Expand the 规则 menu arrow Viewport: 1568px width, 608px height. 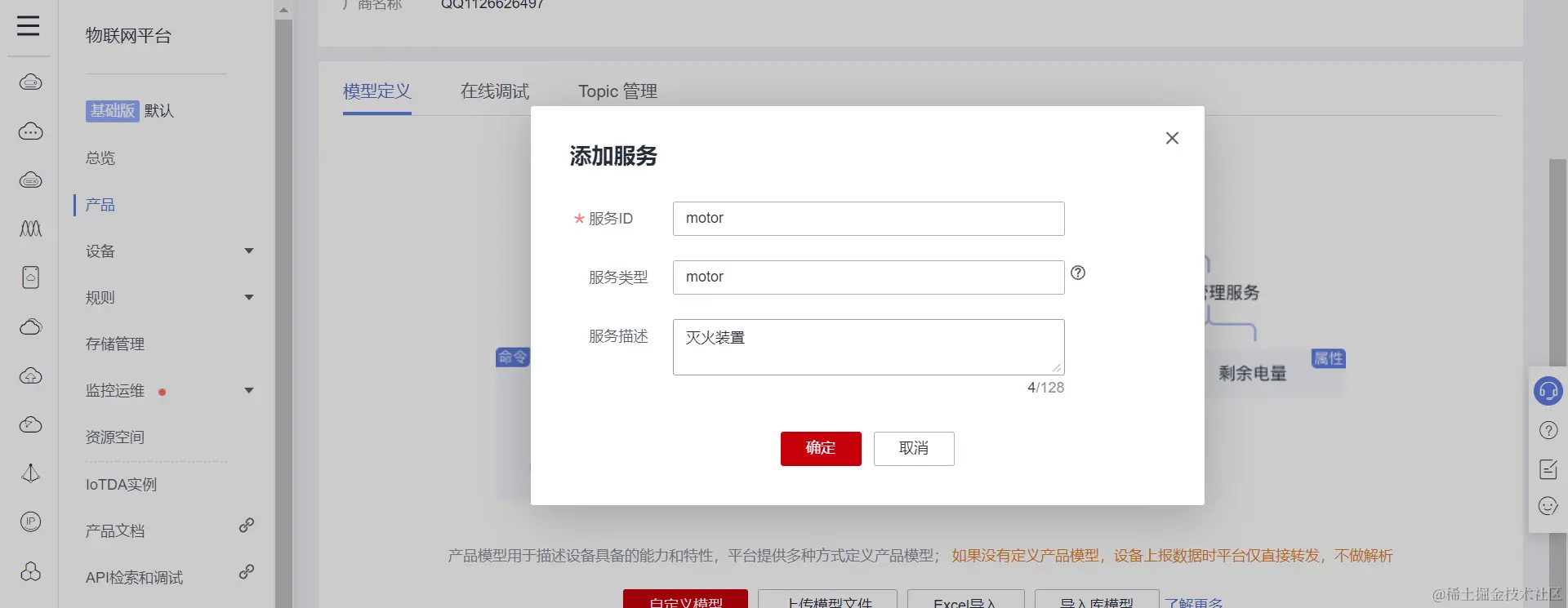click(249, 297)
